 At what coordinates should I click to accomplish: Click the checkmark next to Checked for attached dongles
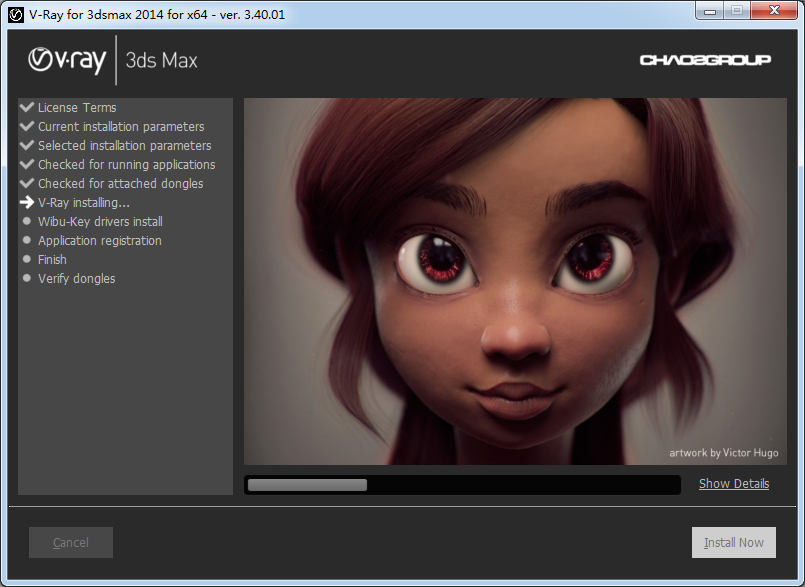tap(27, 183)
